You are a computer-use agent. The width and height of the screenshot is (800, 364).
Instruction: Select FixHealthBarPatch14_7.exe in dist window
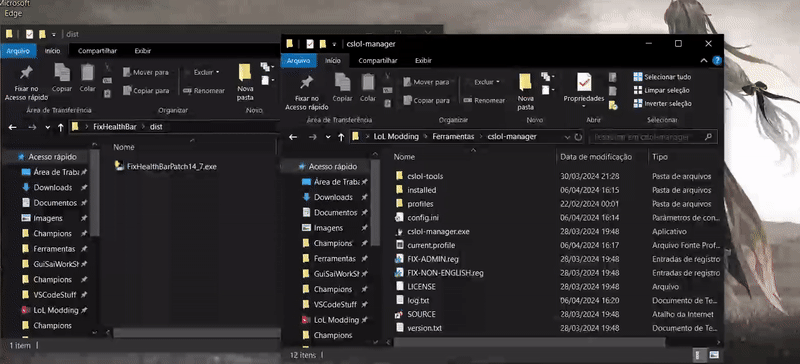click(166, 166)
